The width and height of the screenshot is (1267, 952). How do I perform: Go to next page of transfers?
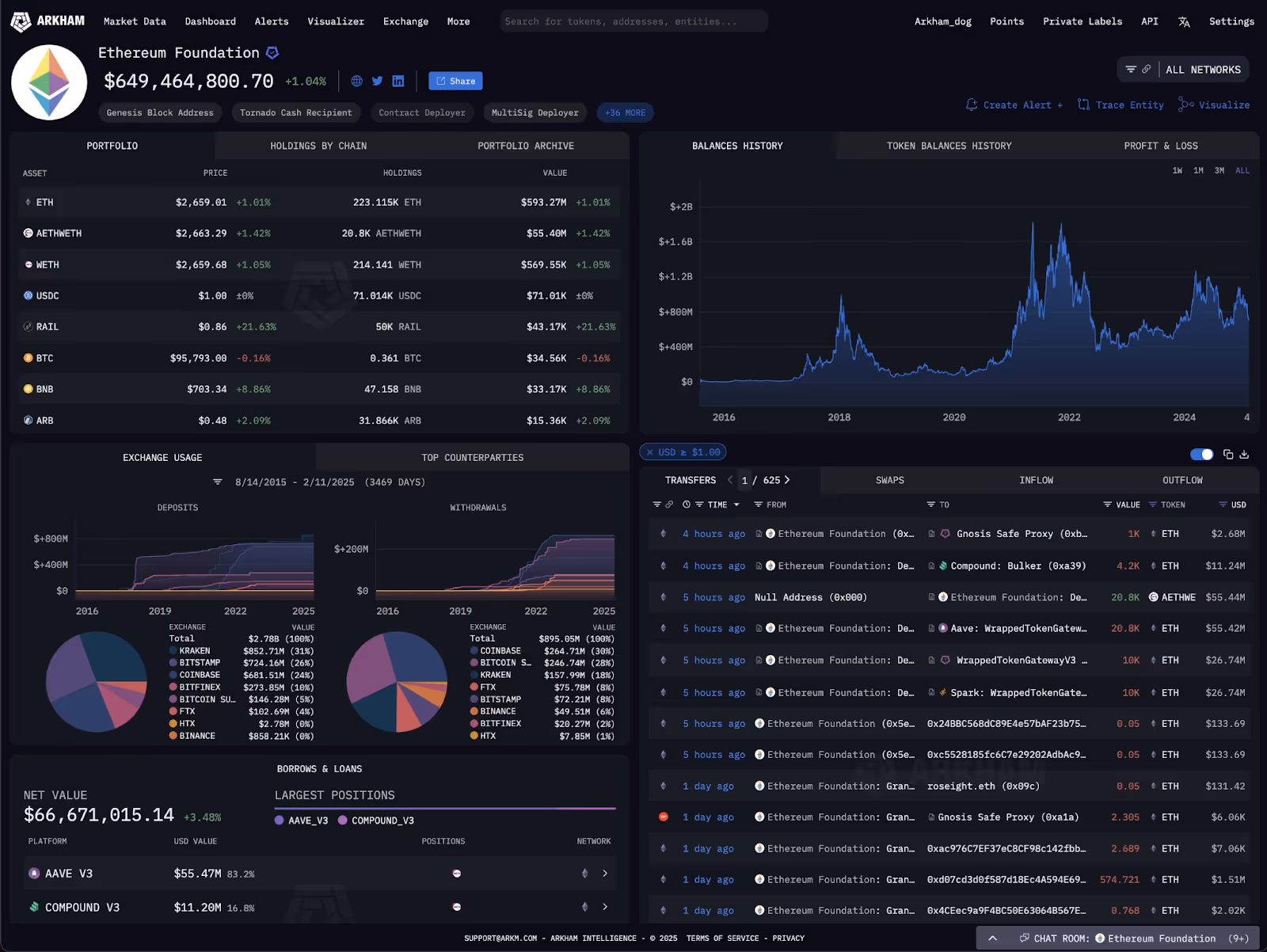786,480
